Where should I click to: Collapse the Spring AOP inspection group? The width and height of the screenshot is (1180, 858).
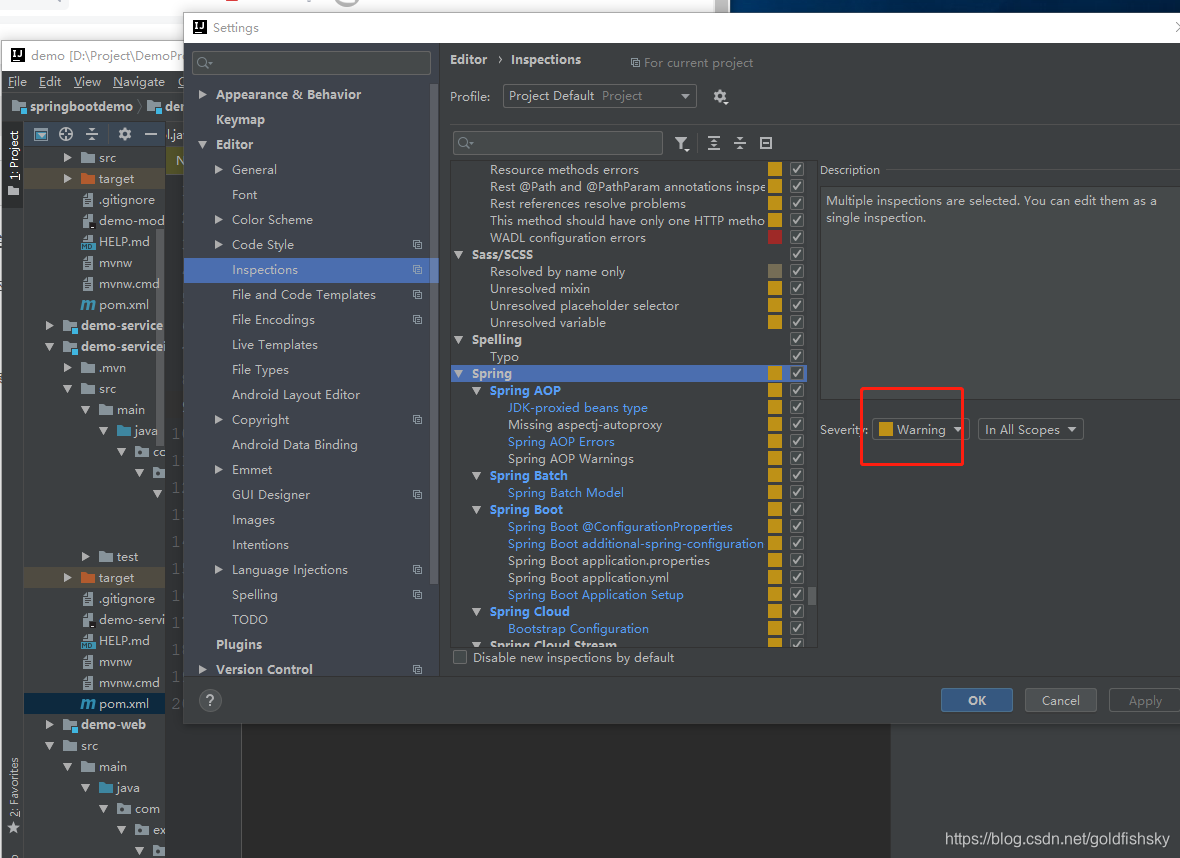(x=476, y=391)
